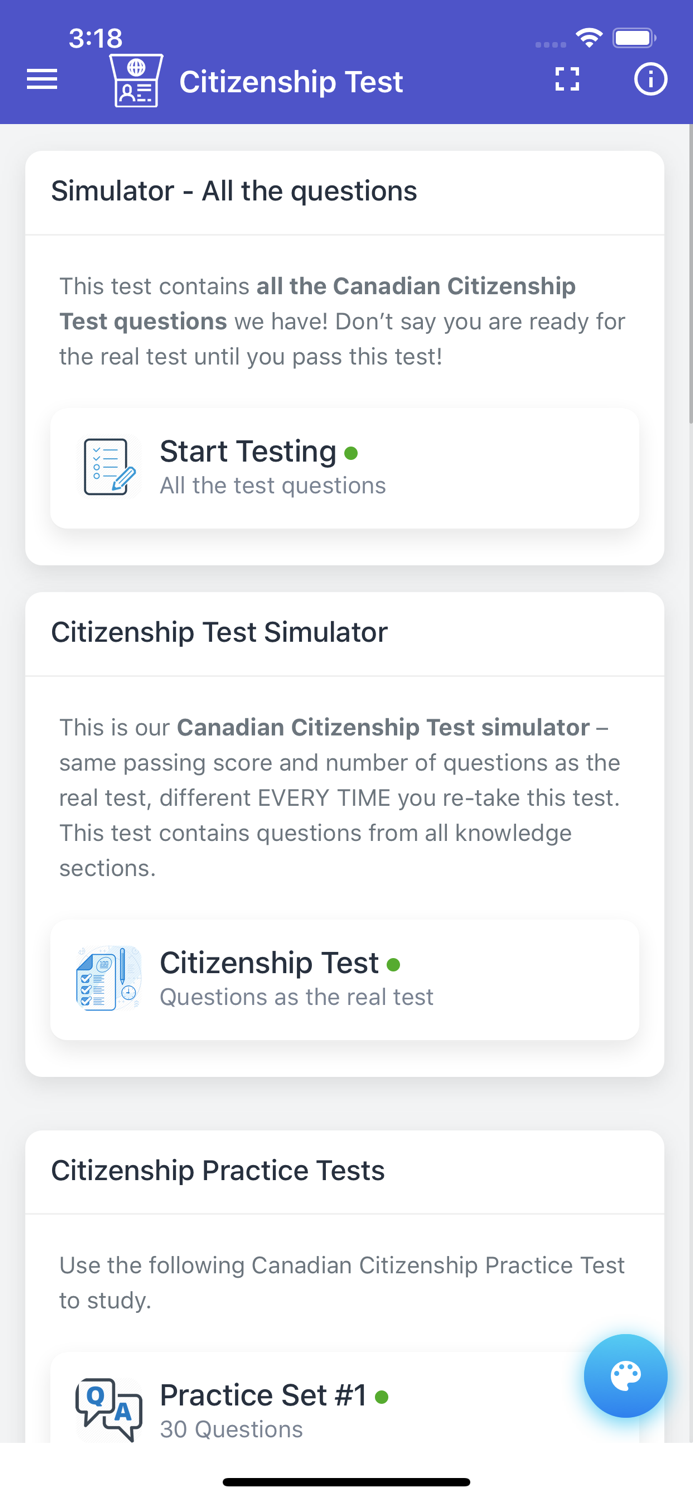Open Practice Set #1 with 30 questions
Image resolution: width=693 pixels, height=1500 pixels.
click(x=345, y=1405)
